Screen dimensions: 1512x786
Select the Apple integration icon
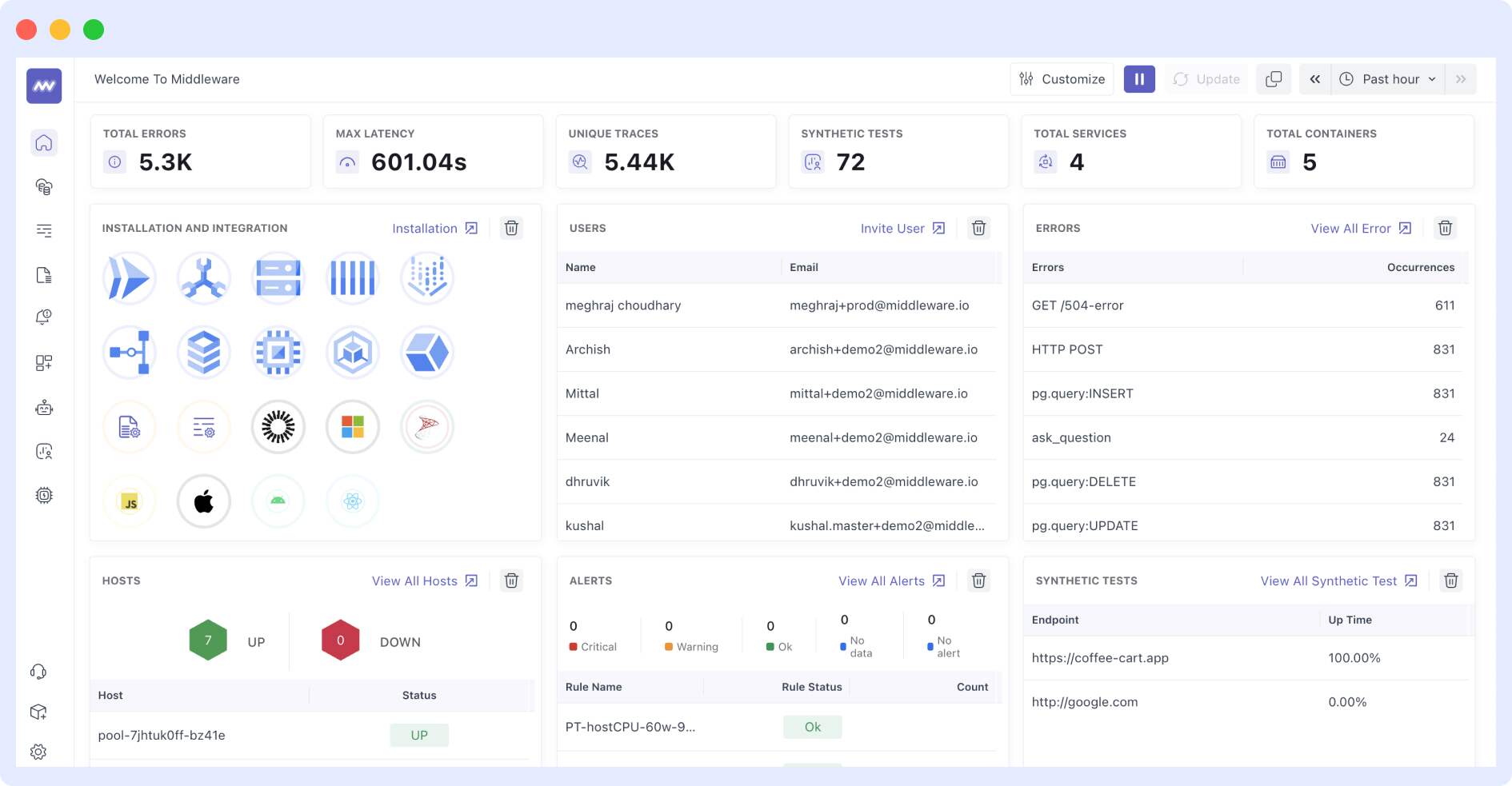[x=203, y=501]
